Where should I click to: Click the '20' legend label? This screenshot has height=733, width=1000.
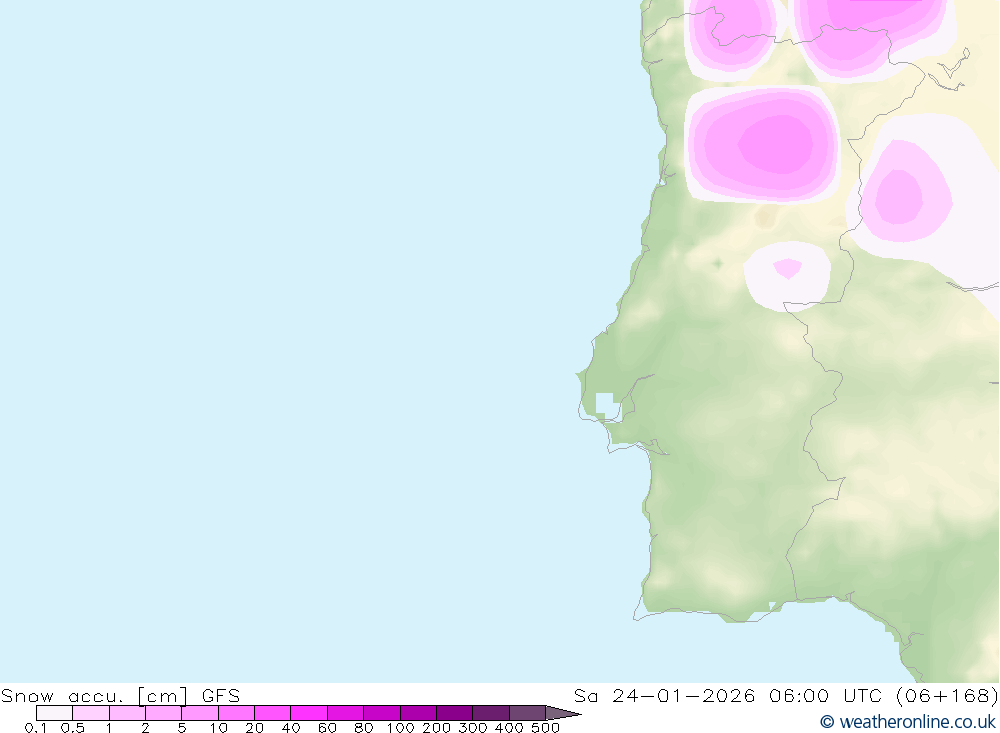point(254,727)
